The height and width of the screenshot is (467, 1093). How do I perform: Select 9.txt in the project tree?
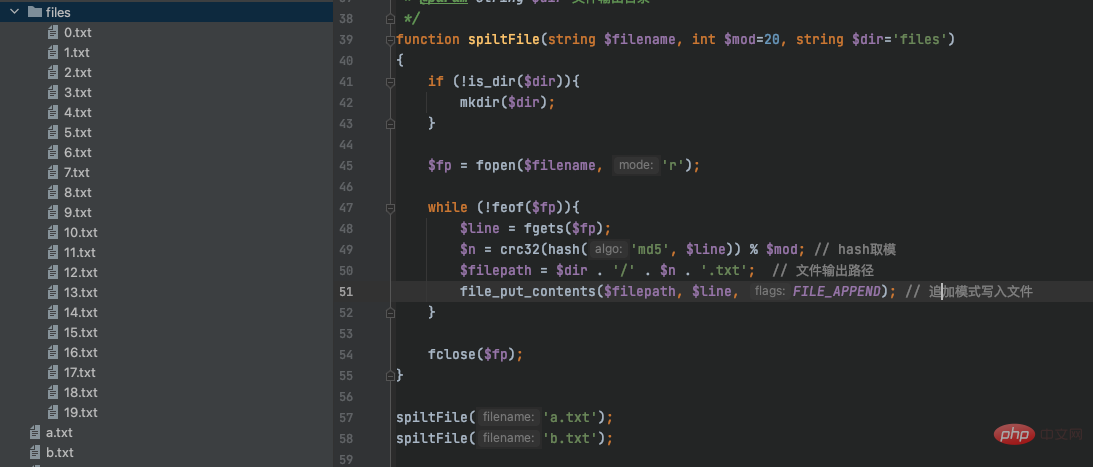(x=77, y=212)
